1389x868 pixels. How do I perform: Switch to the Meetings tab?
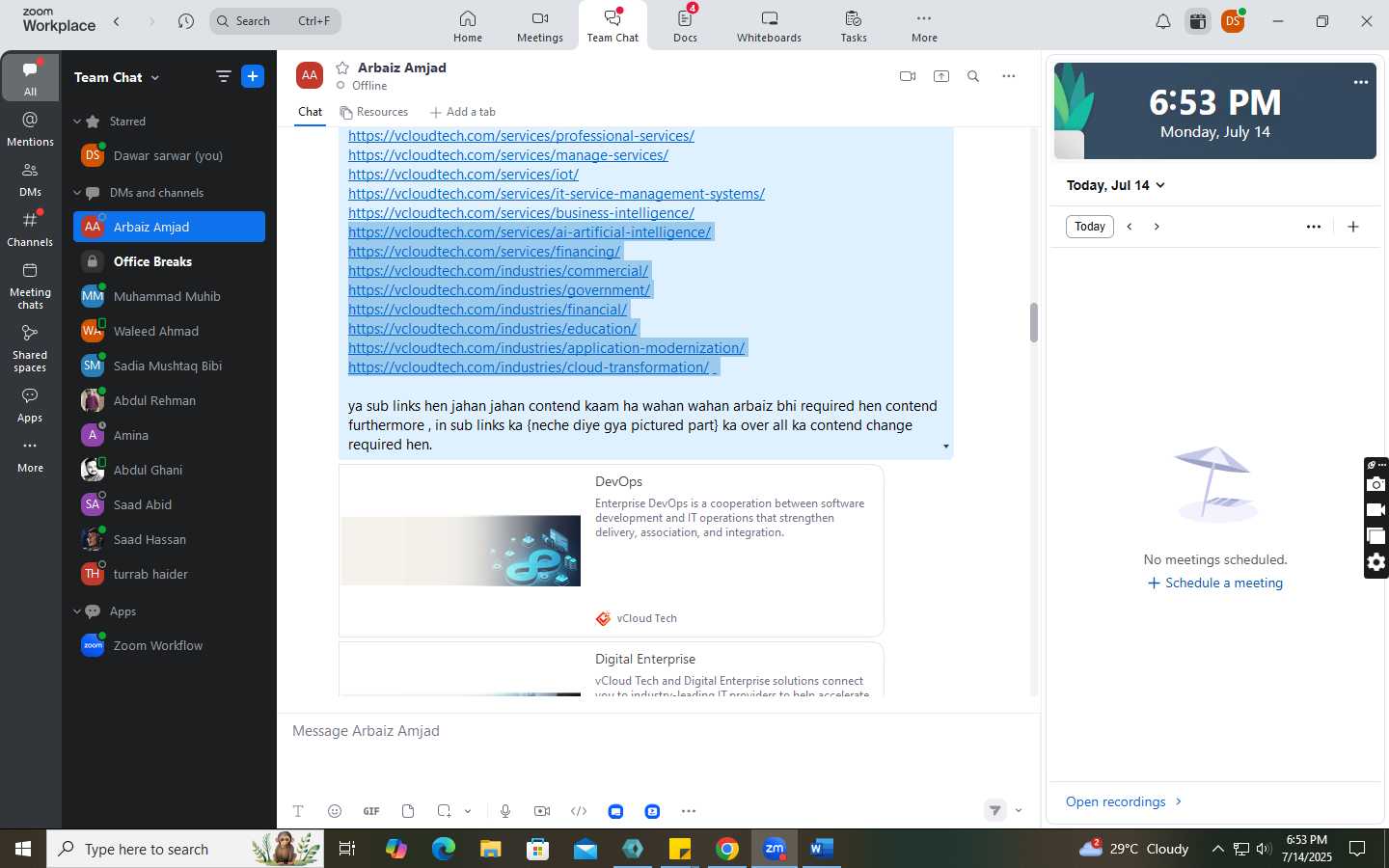539,26
